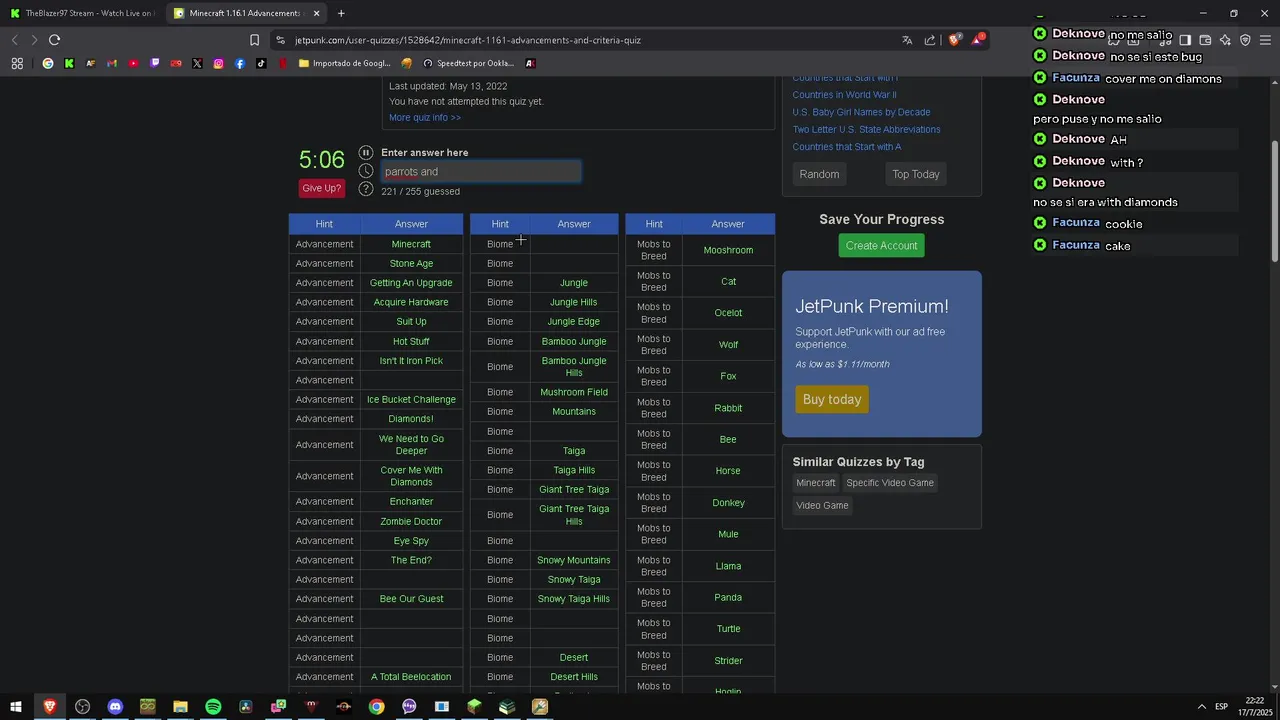1280x720 pixels.
Task: Reload the page
Action: (54, 40)
